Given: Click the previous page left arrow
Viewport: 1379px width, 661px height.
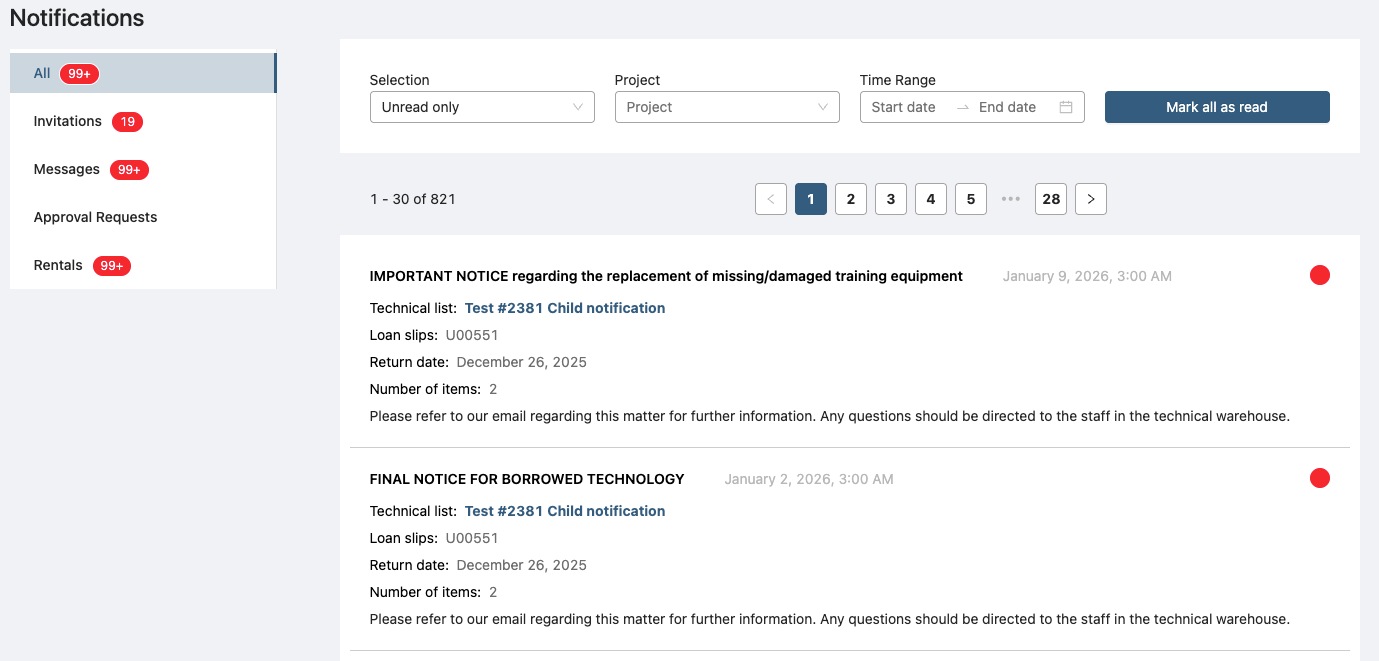Looking at the screenshot, I should coord(770,199).
